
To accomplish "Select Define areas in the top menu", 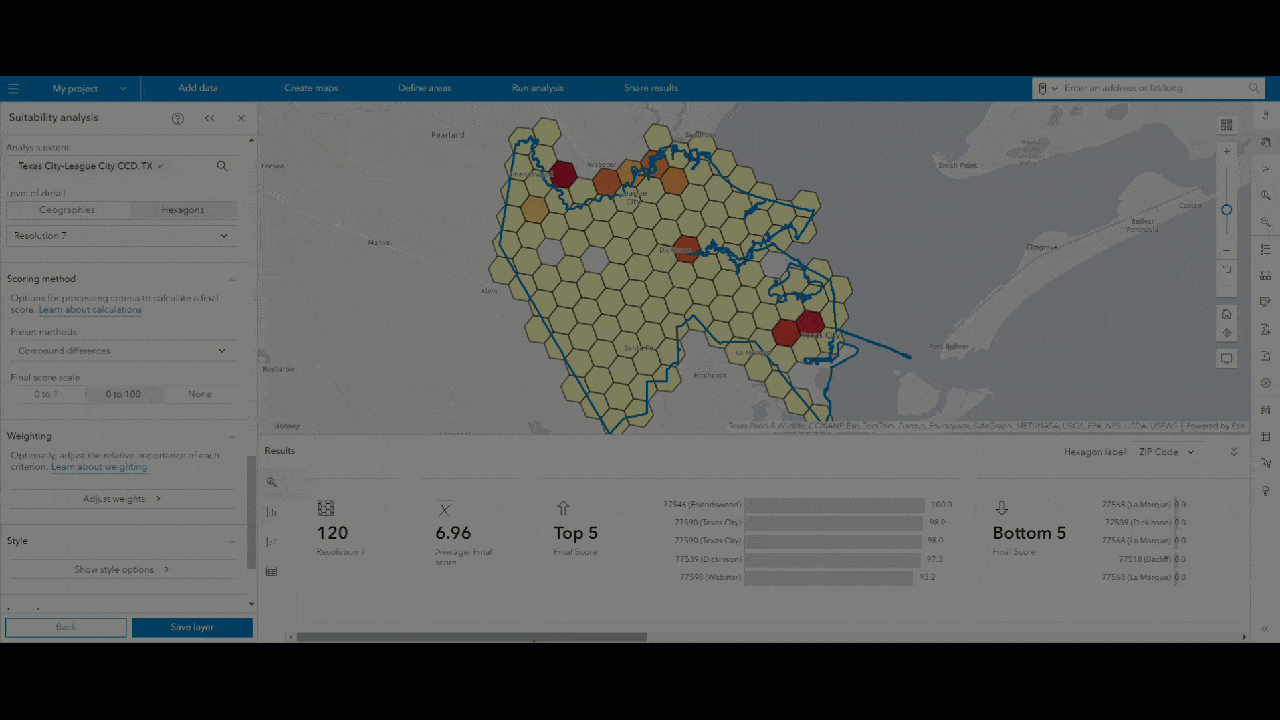I will 424,88.
